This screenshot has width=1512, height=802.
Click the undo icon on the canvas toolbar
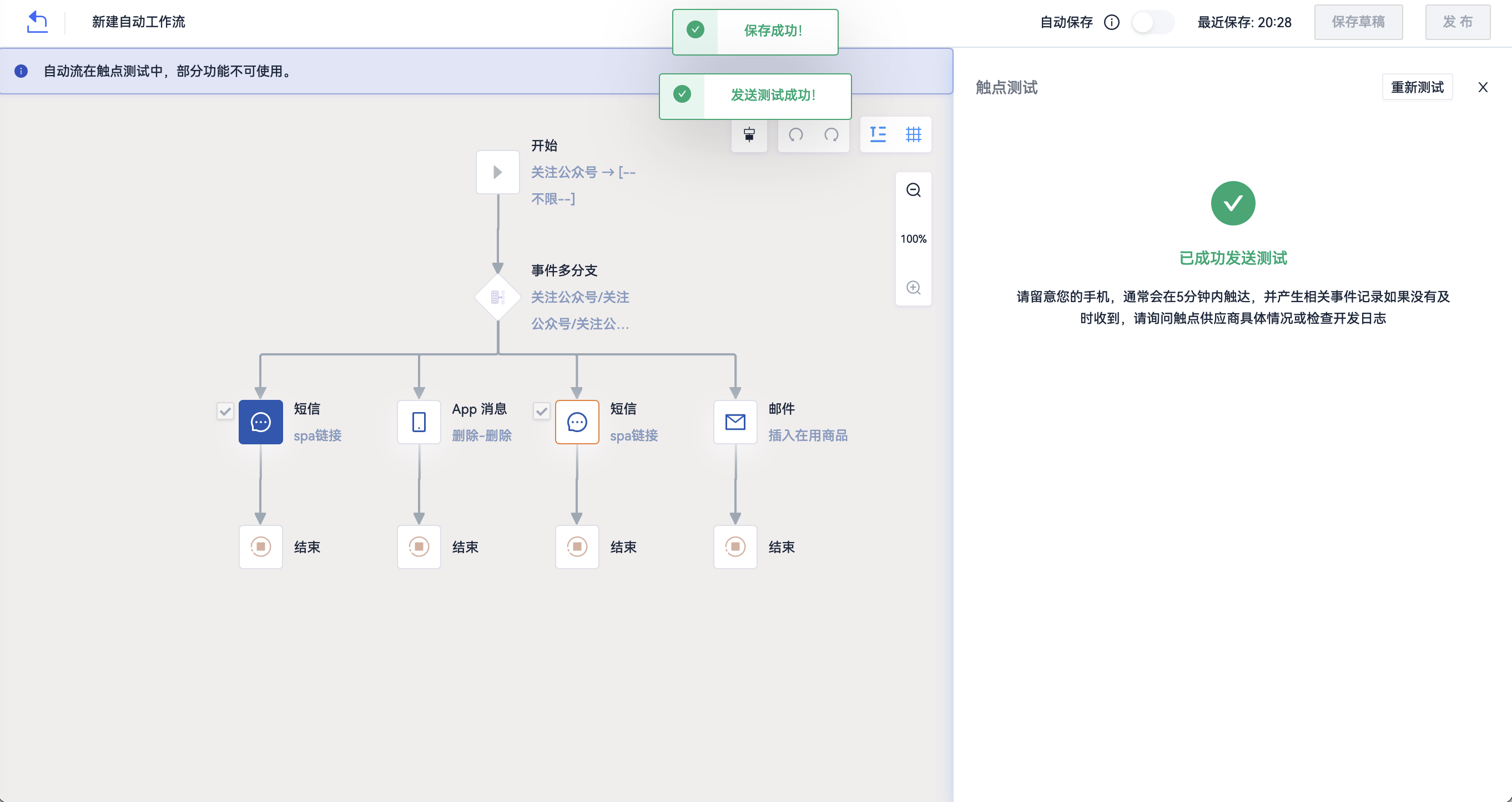796,134
